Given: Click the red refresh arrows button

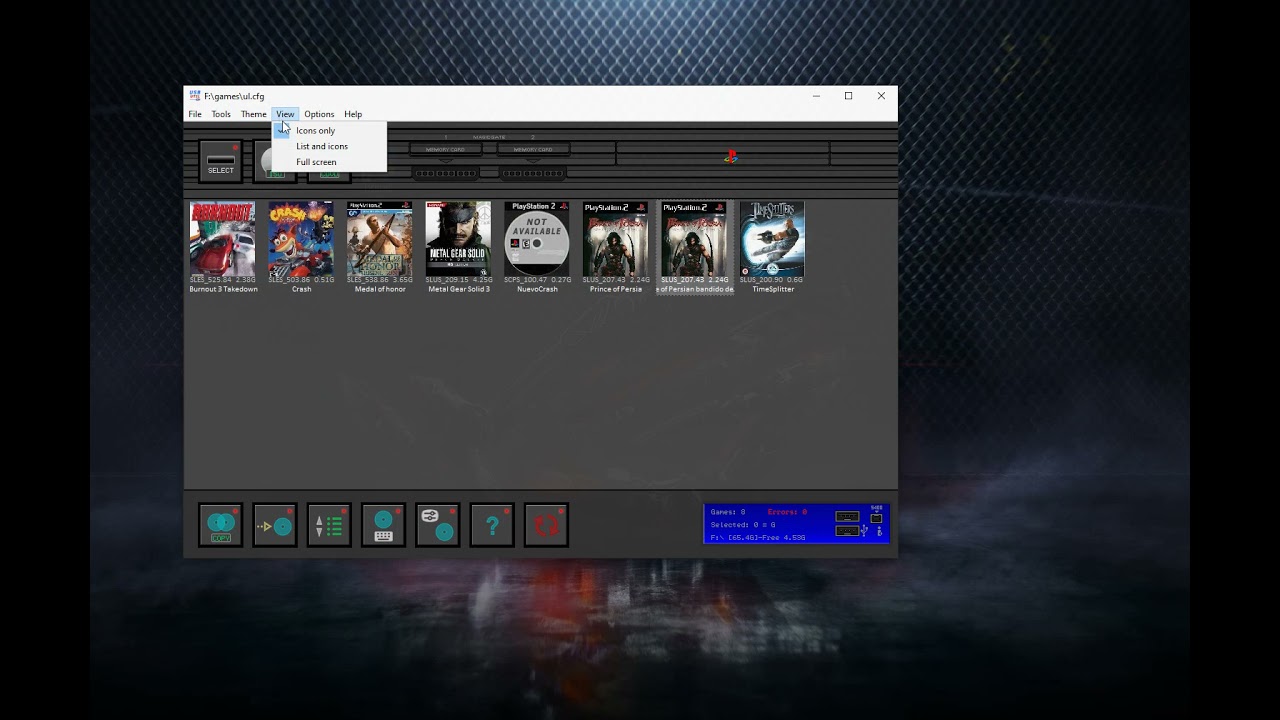Looking at the screenshot, I should (x=546, y=525).
